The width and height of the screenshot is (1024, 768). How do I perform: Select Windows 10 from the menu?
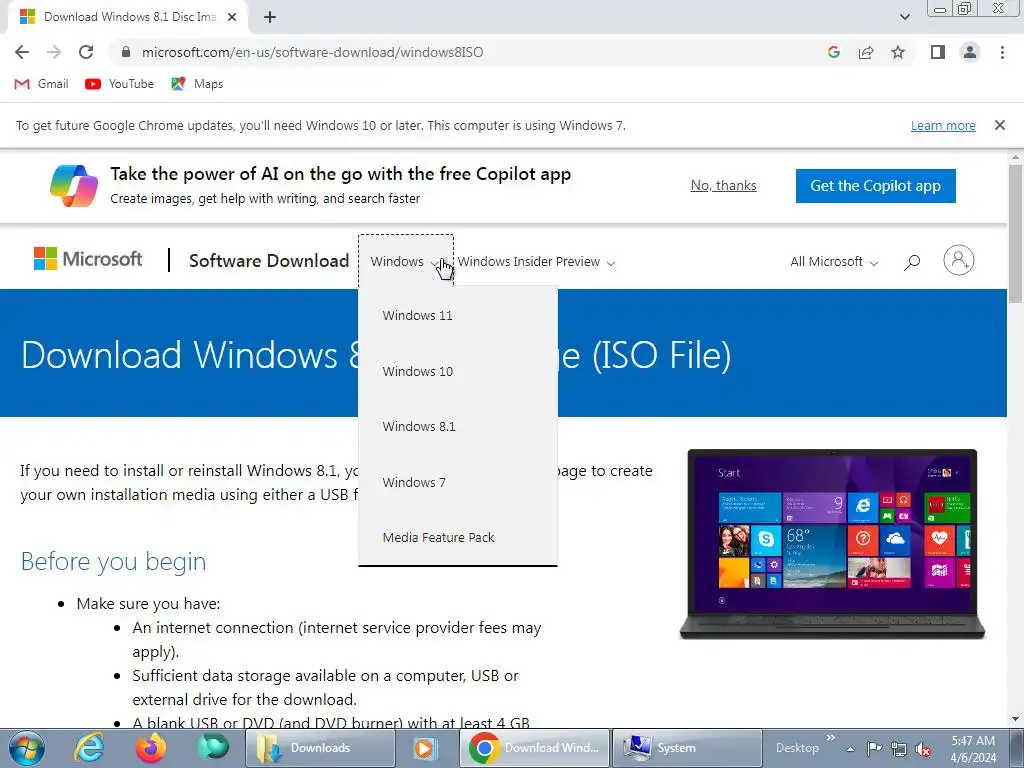tap(458, 371)
